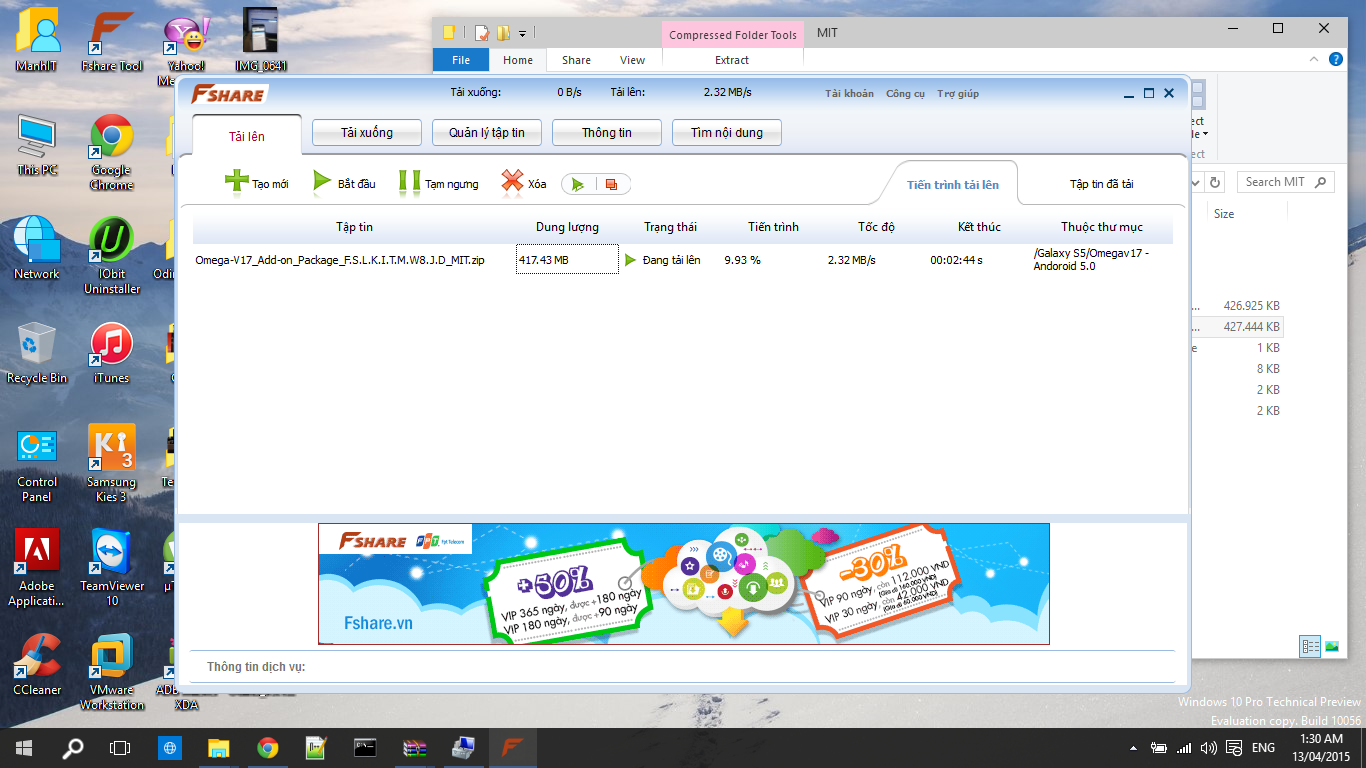This screenshot has width=1366, height=768.
Task: Switch Explorer to large icons view
Action: 1332,647
